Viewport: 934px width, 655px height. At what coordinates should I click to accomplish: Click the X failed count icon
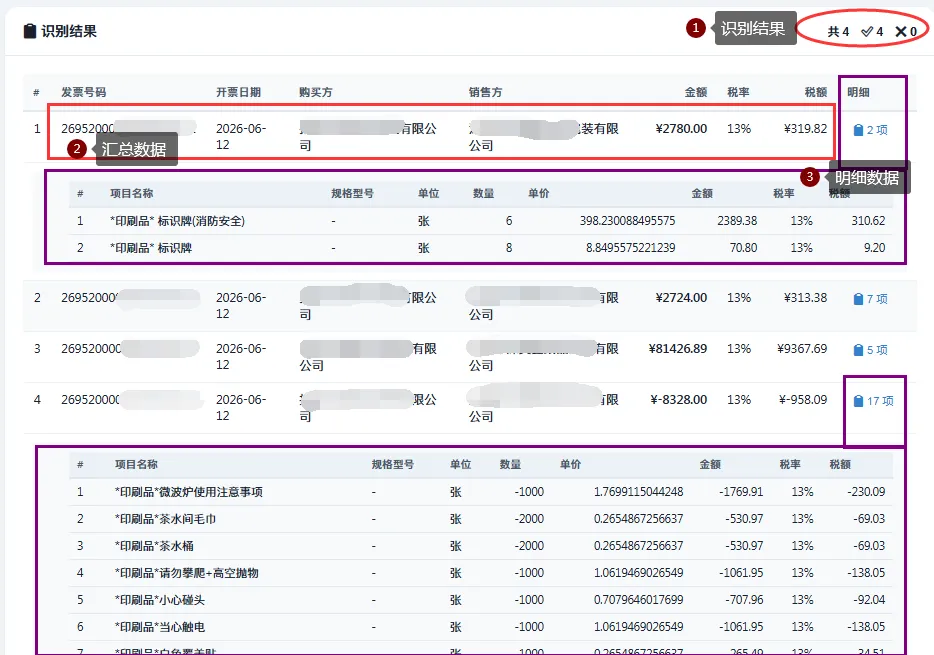click(x=901, y=32)
